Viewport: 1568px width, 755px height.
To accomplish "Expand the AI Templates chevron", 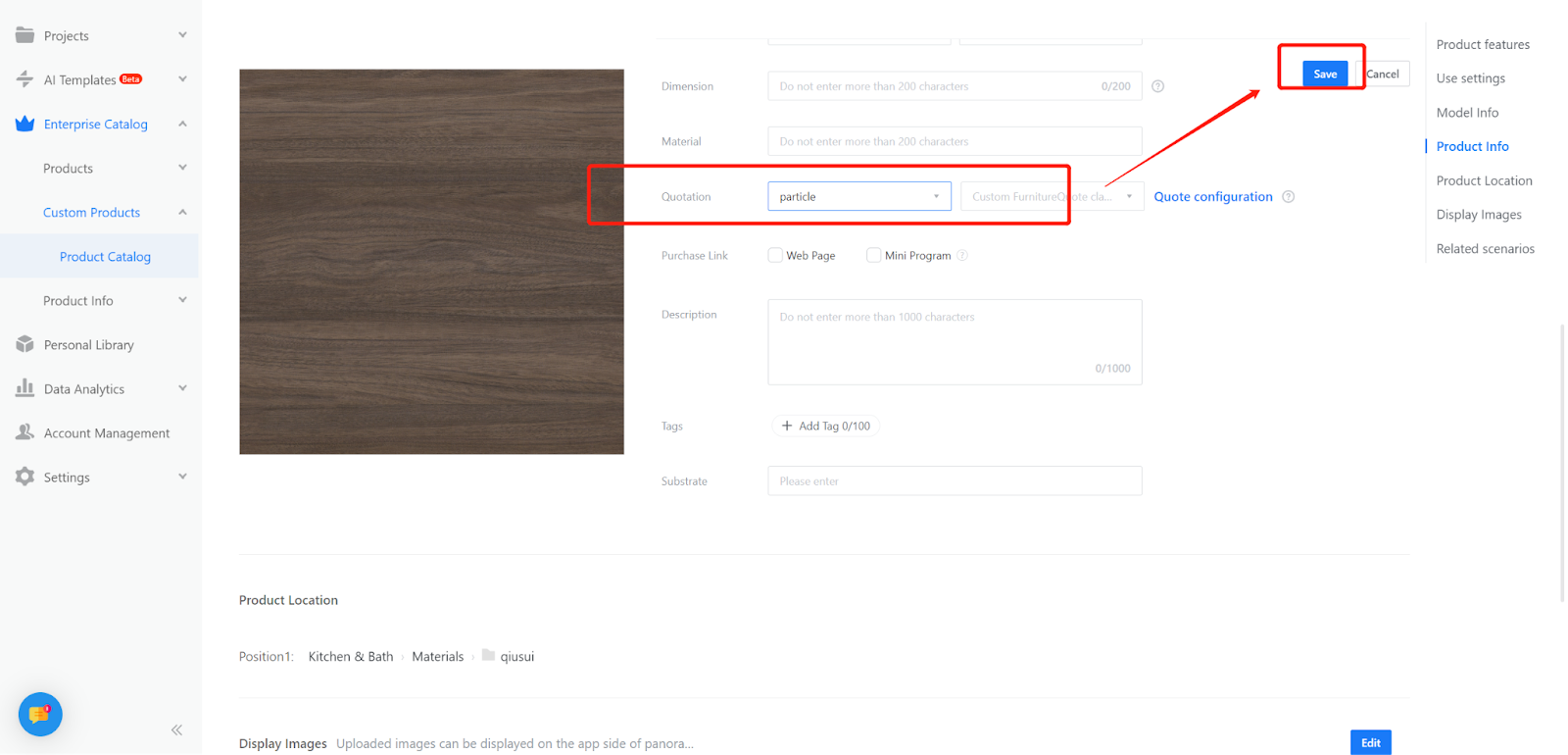I will tap(182, 79).
